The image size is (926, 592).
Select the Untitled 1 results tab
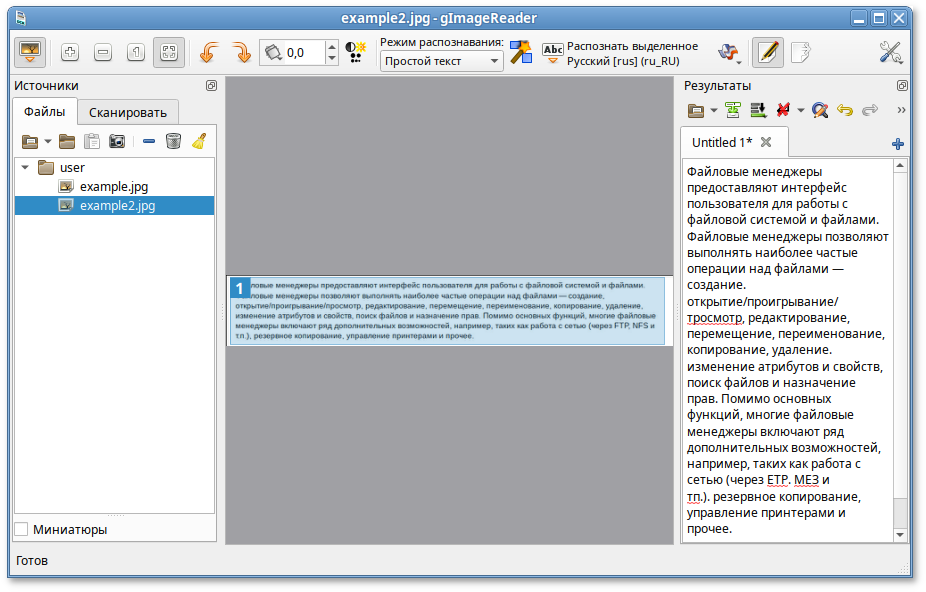[x=722, y=142]
